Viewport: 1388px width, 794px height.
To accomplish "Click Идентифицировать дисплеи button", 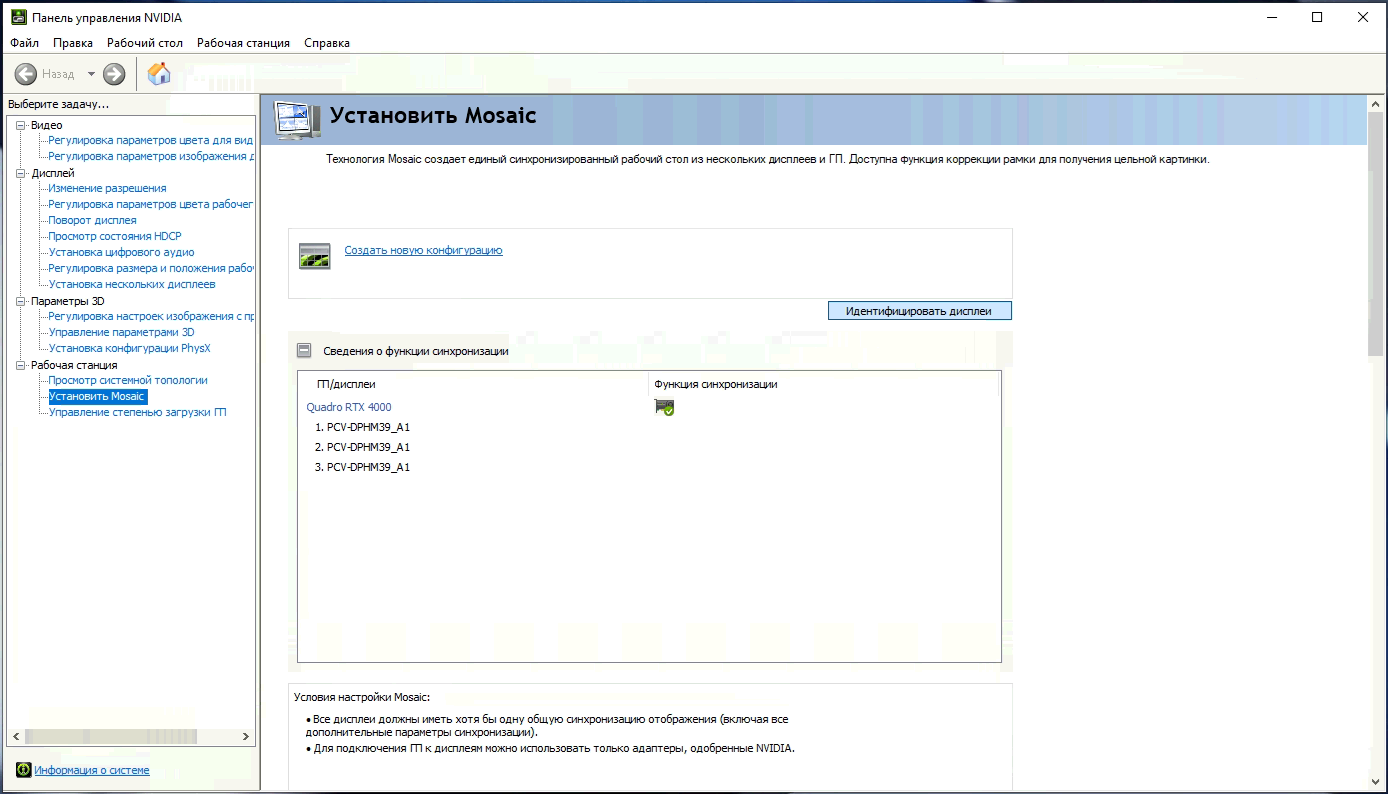I will [920, 311].
